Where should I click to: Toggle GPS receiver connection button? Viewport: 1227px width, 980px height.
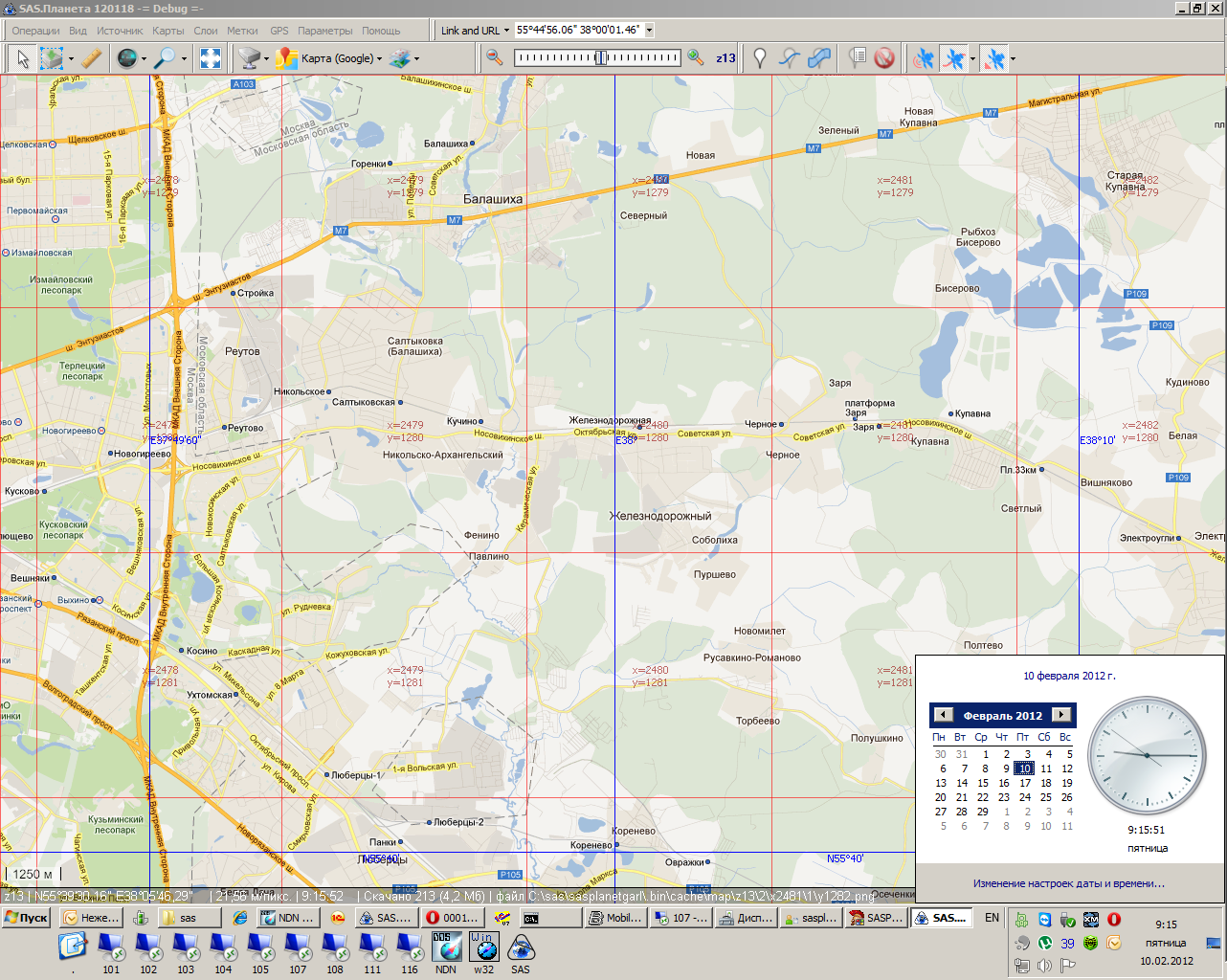(x=923, y=58)
